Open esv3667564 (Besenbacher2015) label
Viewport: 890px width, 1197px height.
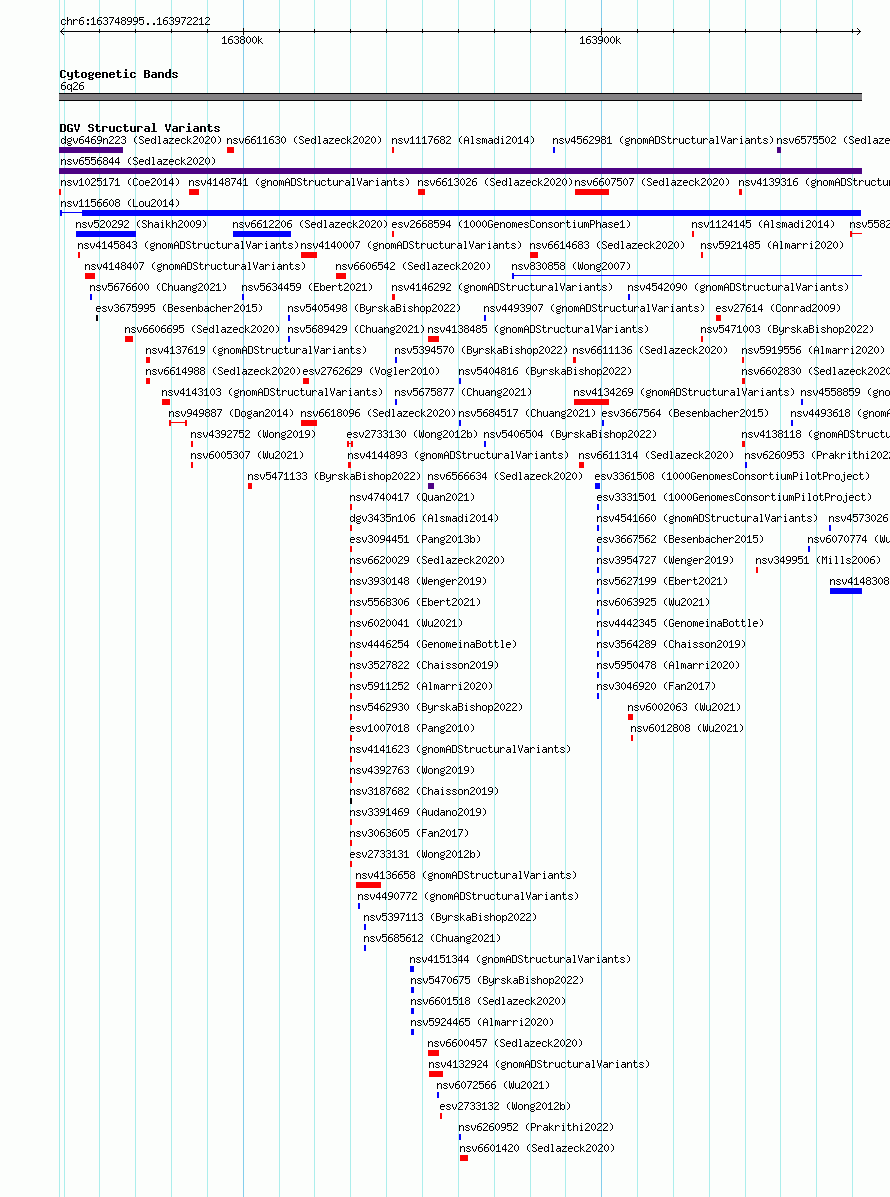pyautogui.click(x=685, y=413)
